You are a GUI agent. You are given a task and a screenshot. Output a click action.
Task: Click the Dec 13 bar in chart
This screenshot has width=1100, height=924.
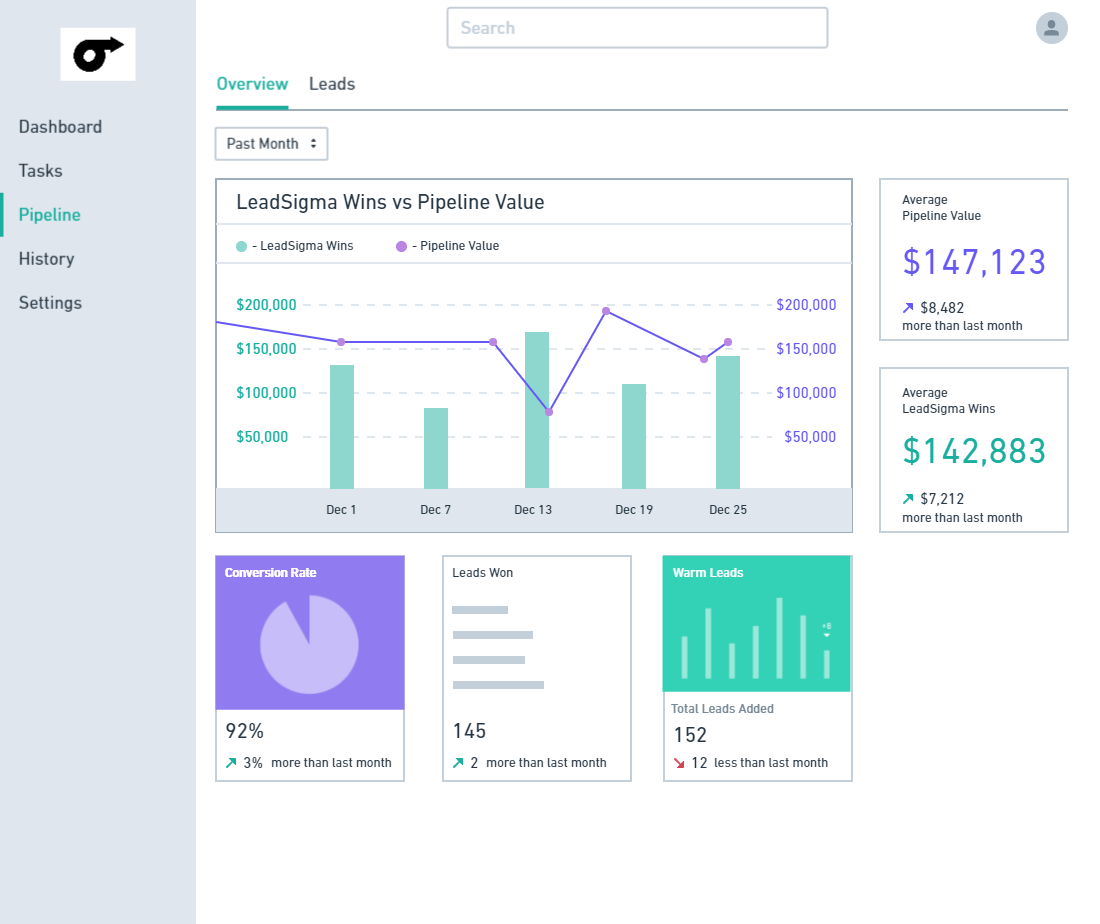tap(537, 410)
